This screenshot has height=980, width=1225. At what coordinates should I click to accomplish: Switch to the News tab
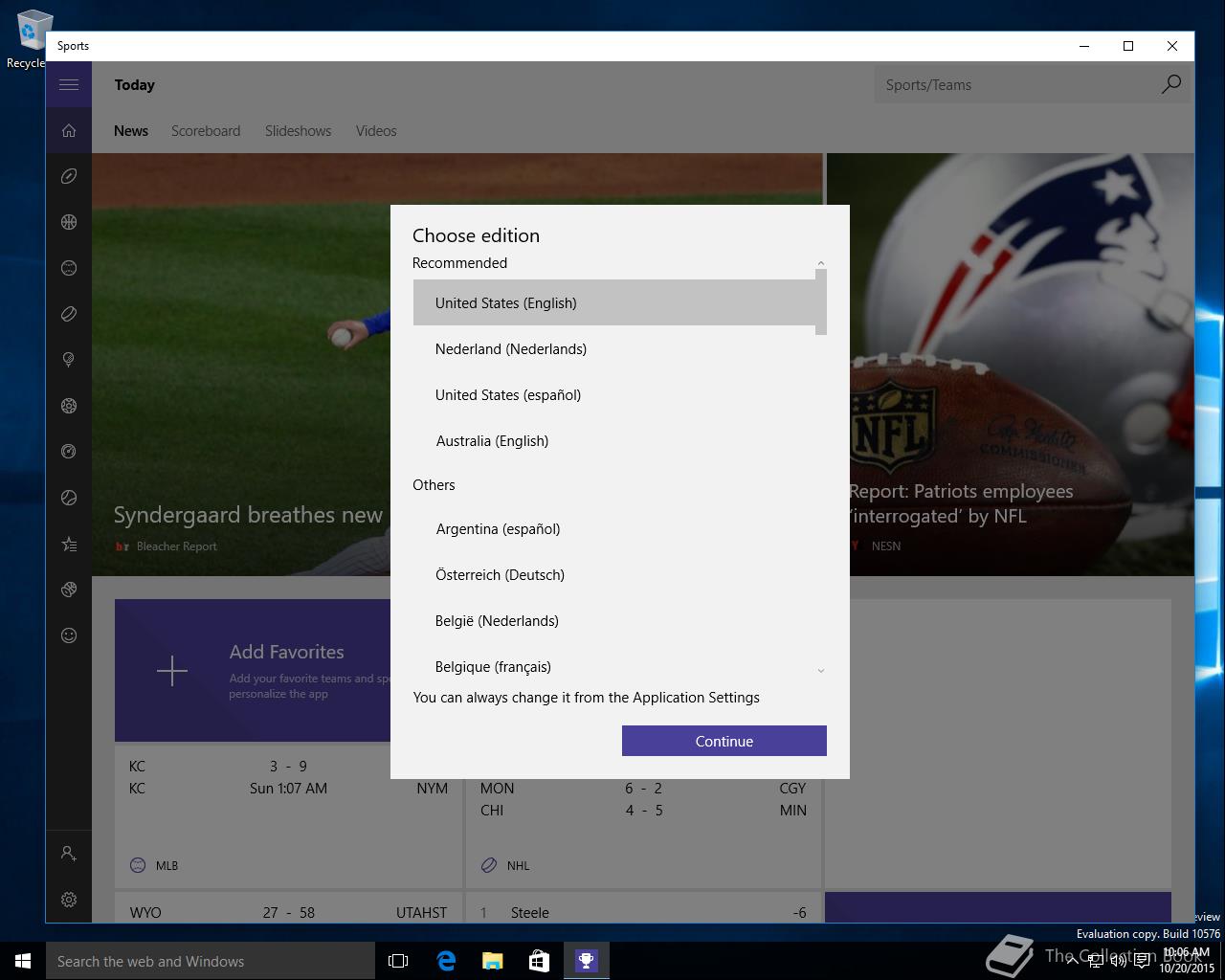pyautogui.click(x=131, y=131)
